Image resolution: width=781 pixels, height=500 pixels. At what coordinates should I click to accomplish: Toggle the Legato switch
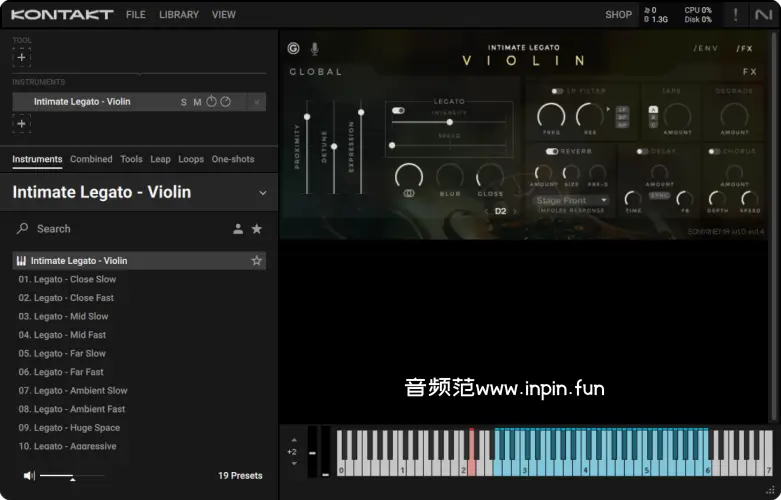(x=398, y=111)
